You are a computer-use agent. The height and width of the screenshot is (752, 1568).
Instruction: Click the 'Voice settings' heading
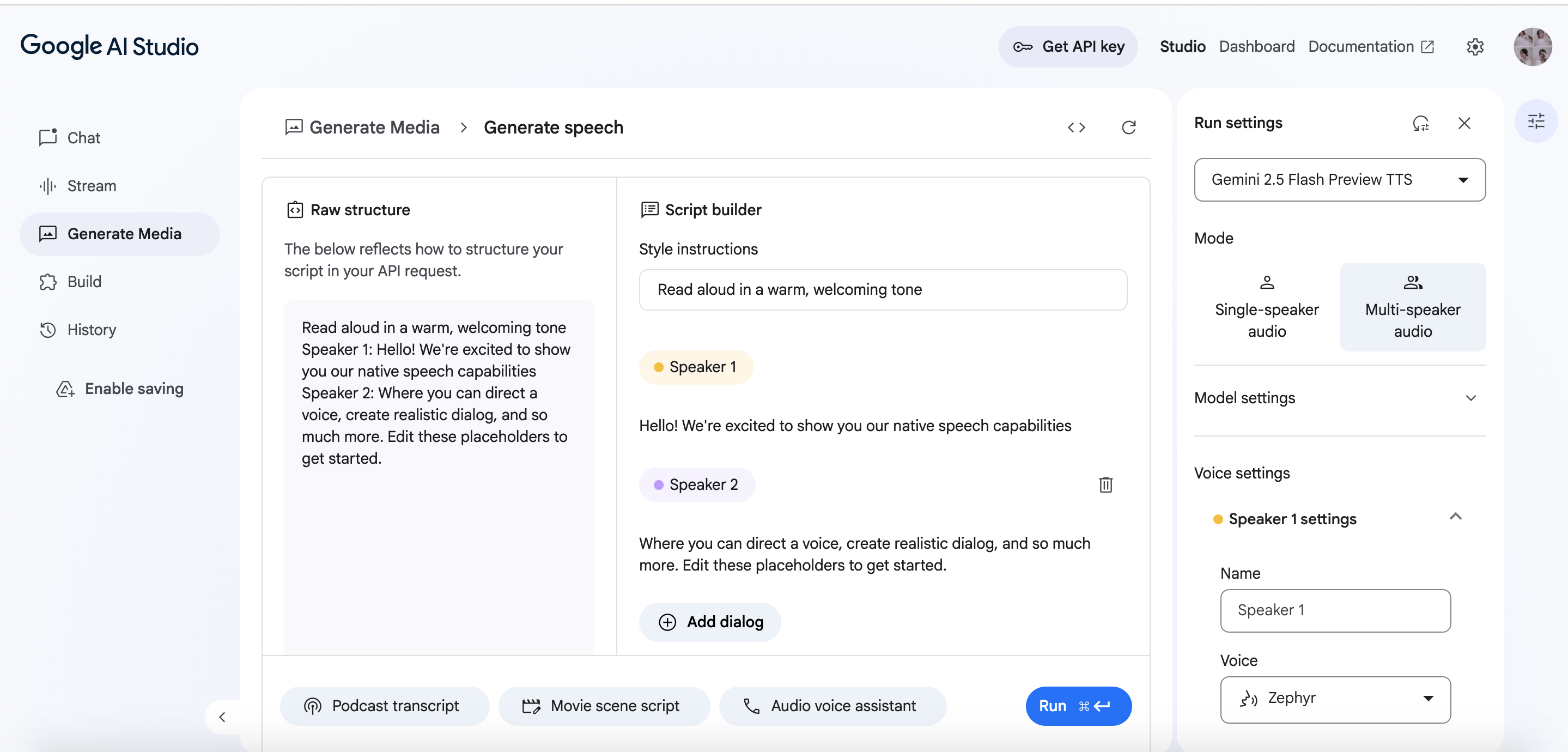[x=1241, y=473]
